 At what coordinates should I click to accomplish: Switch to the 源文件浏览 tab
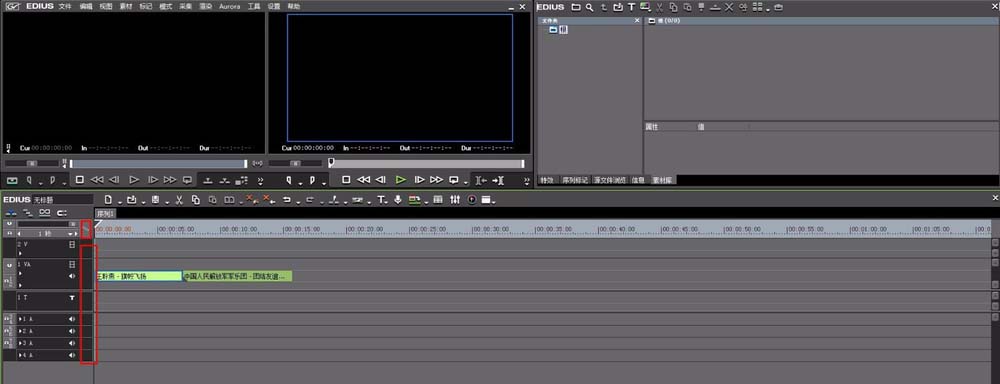click(611, 181)
